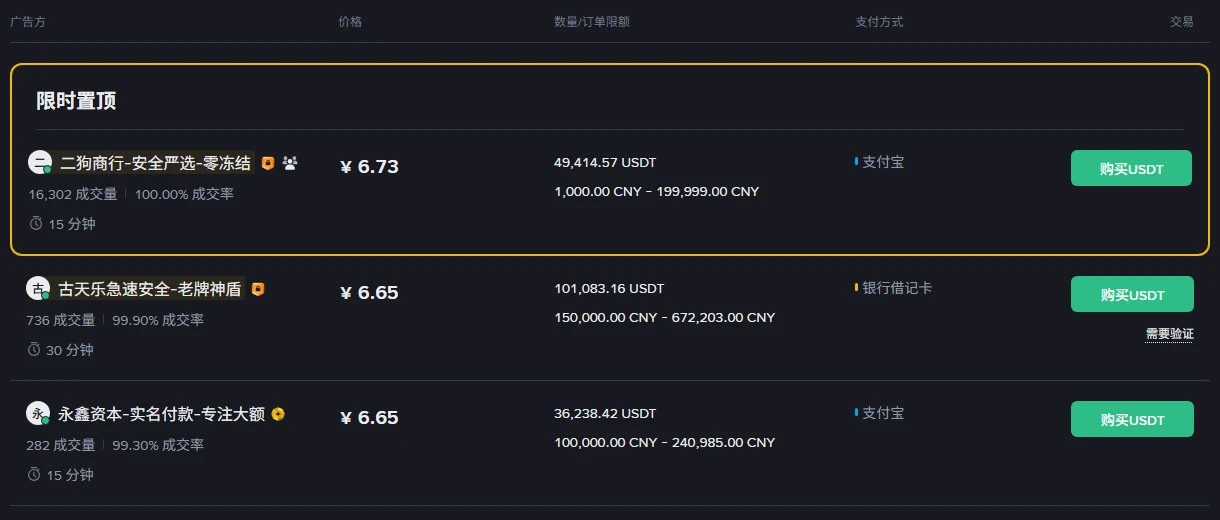Viewport: 1220px width, 520px height.
Task: Click the clock icon beside 30 分钟
Action: [34, 350]
